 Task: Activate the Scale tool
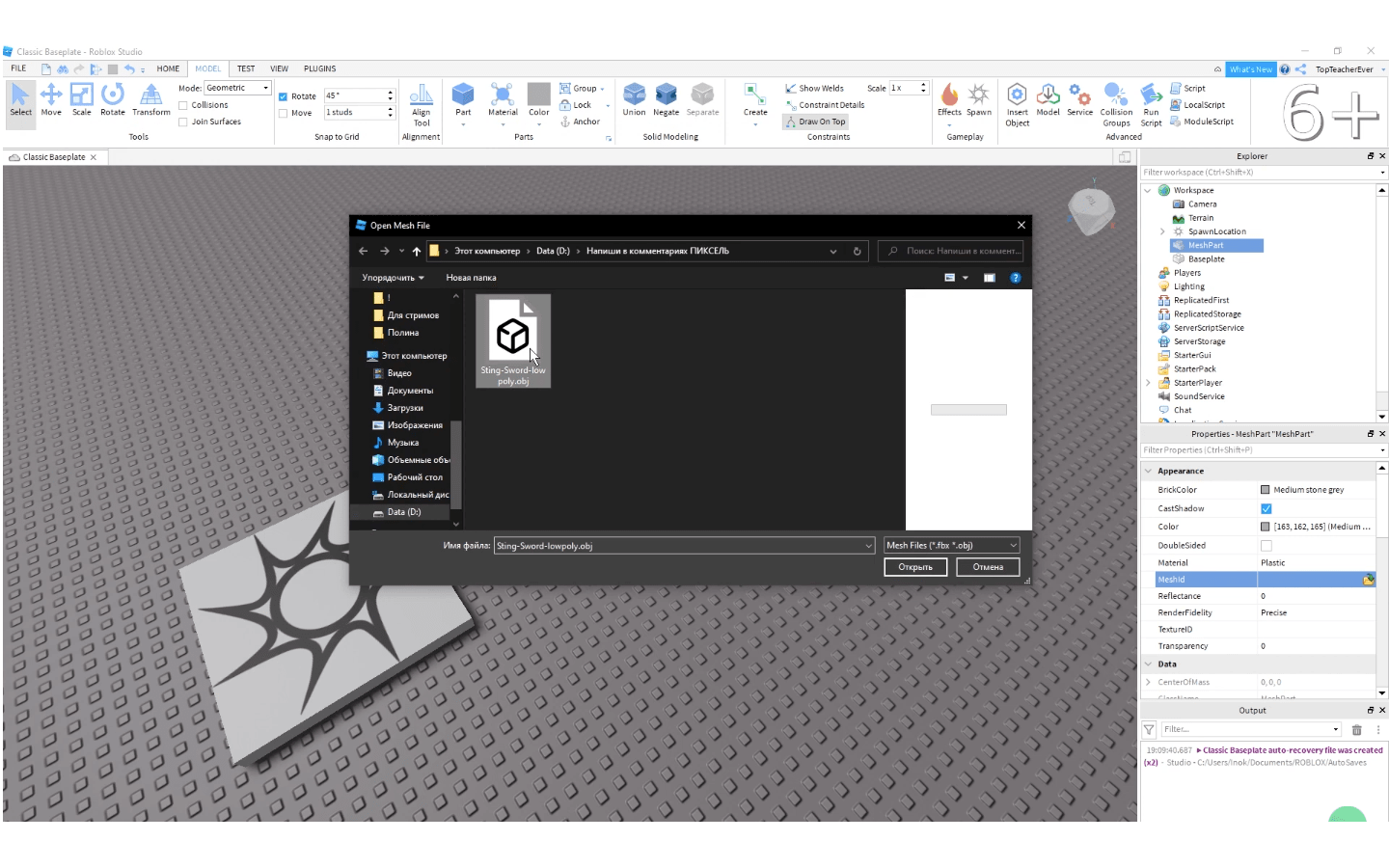pyautogui.click(x=82, y=100)
